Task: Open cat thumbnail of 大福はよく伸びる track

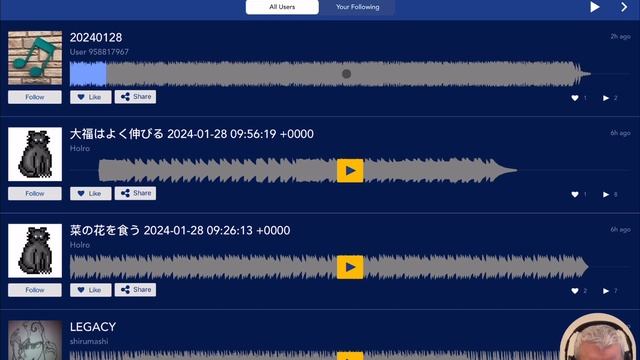Action: pos(35,154)
